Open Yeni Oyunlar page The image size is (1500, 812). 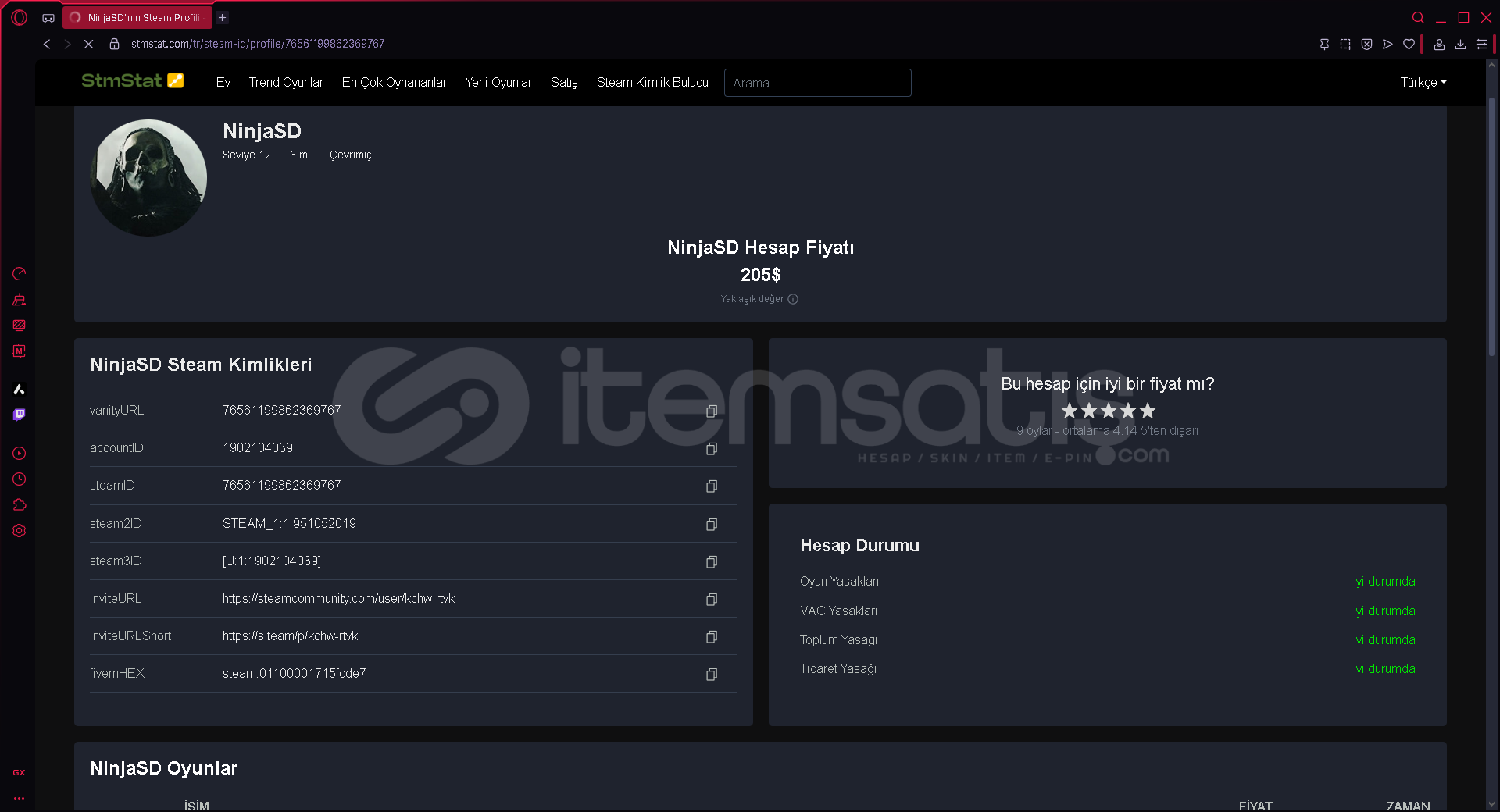[498, 82]
